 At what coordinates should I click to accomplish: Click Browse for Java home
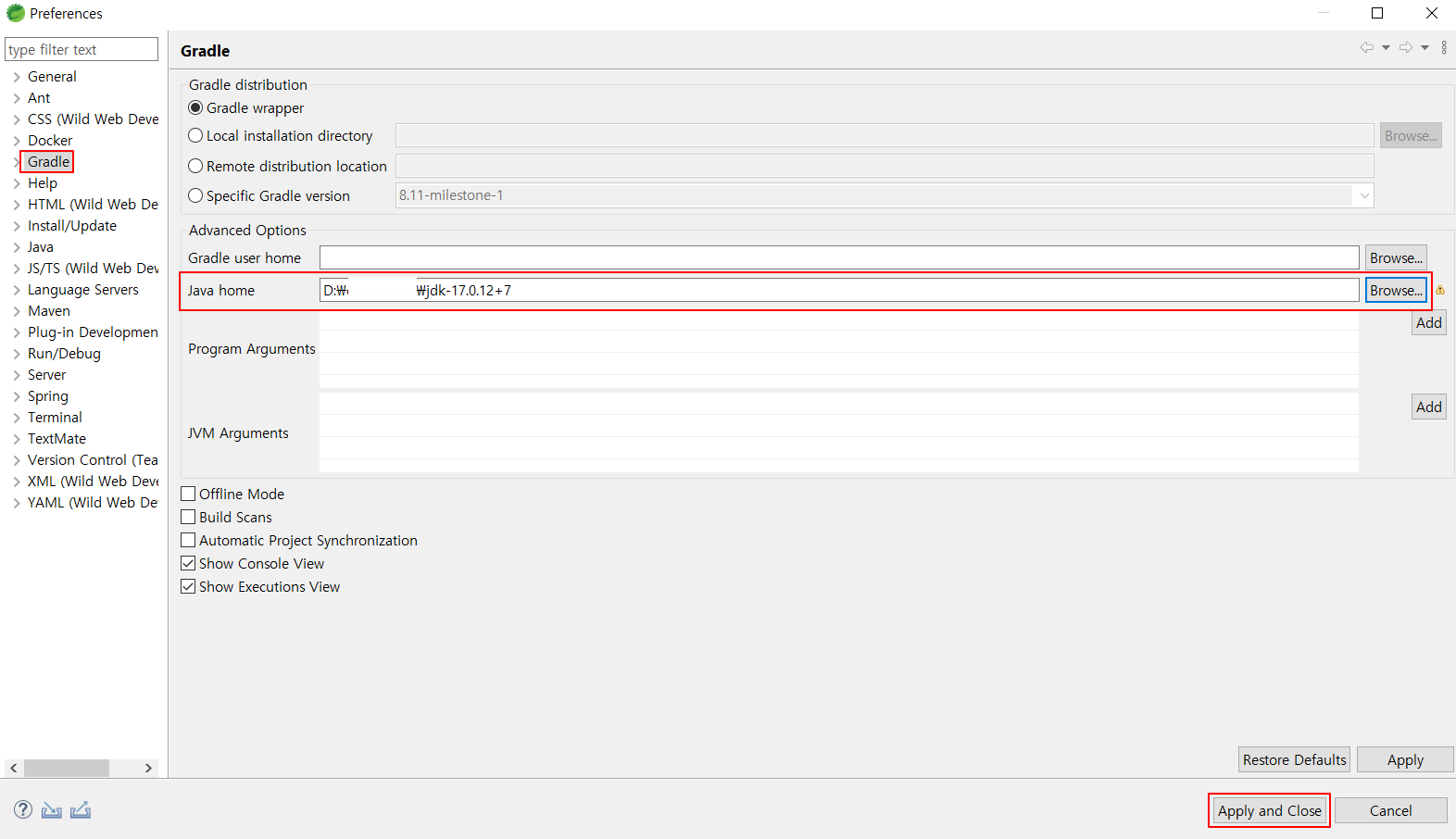tap(1396, 290)
